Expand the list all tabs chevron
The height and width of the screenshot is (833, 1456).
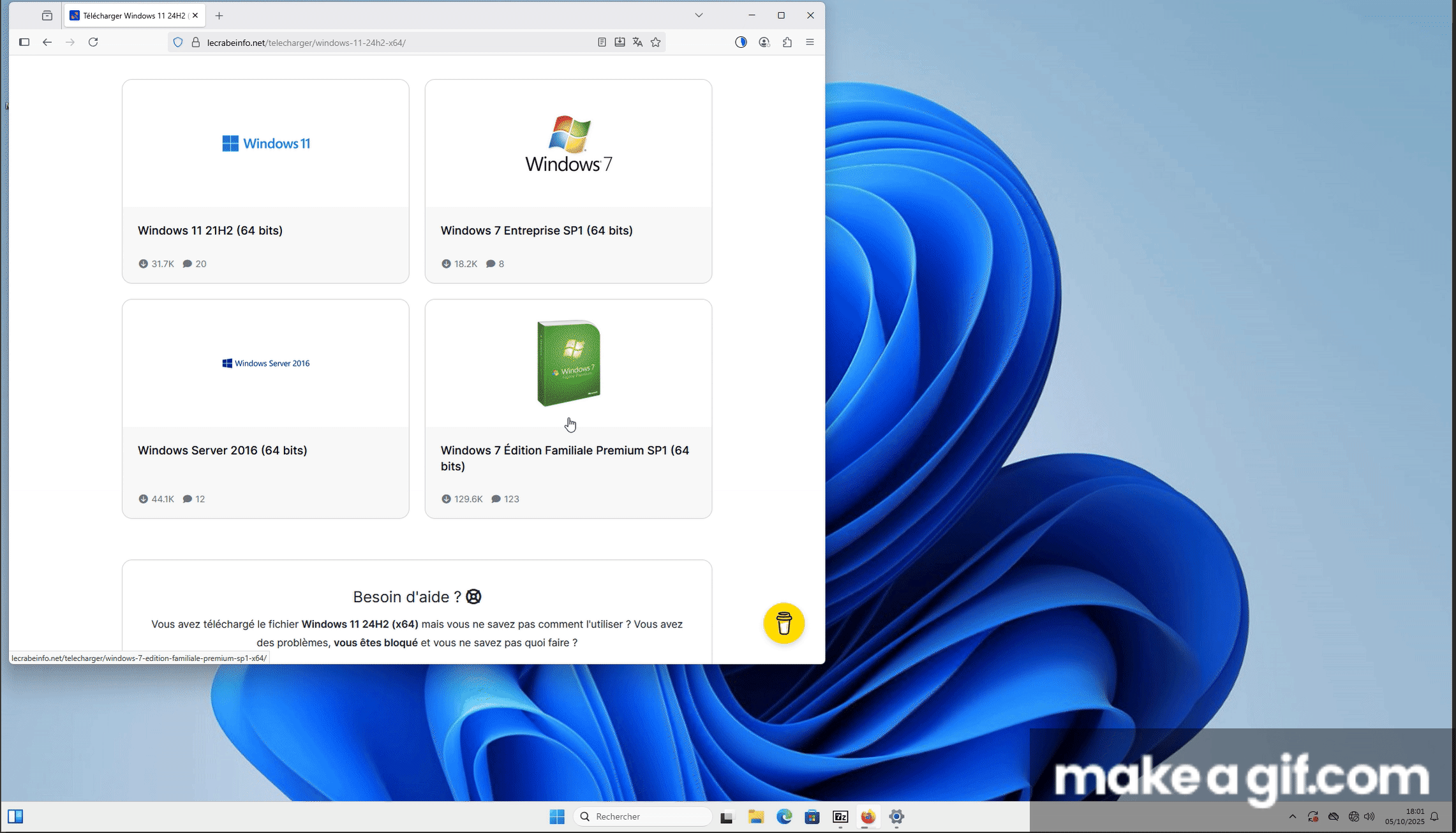coord(699,15)
